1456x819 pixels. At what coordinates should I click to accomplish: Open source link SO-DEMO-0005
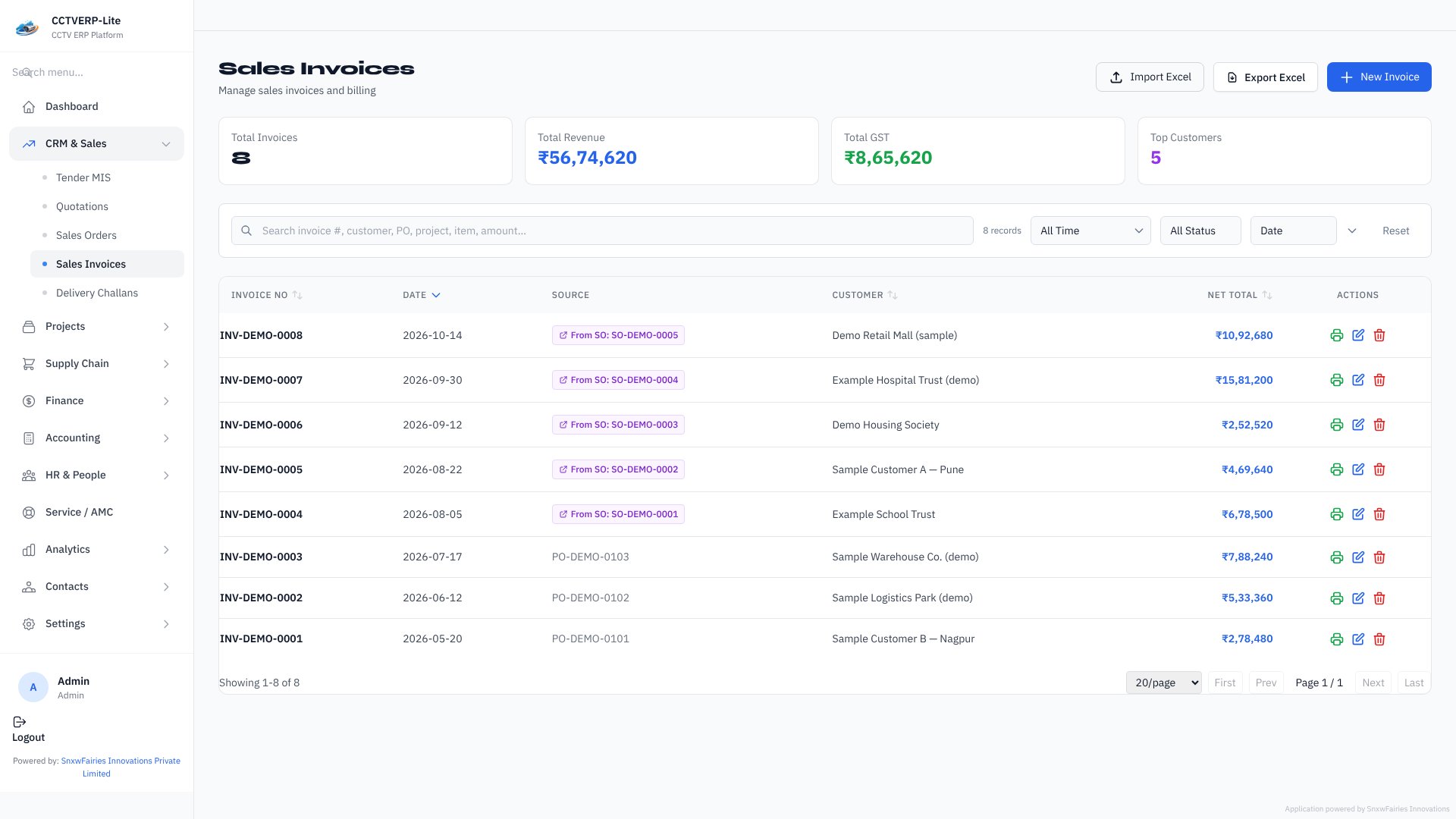click(x=618, y=335)
